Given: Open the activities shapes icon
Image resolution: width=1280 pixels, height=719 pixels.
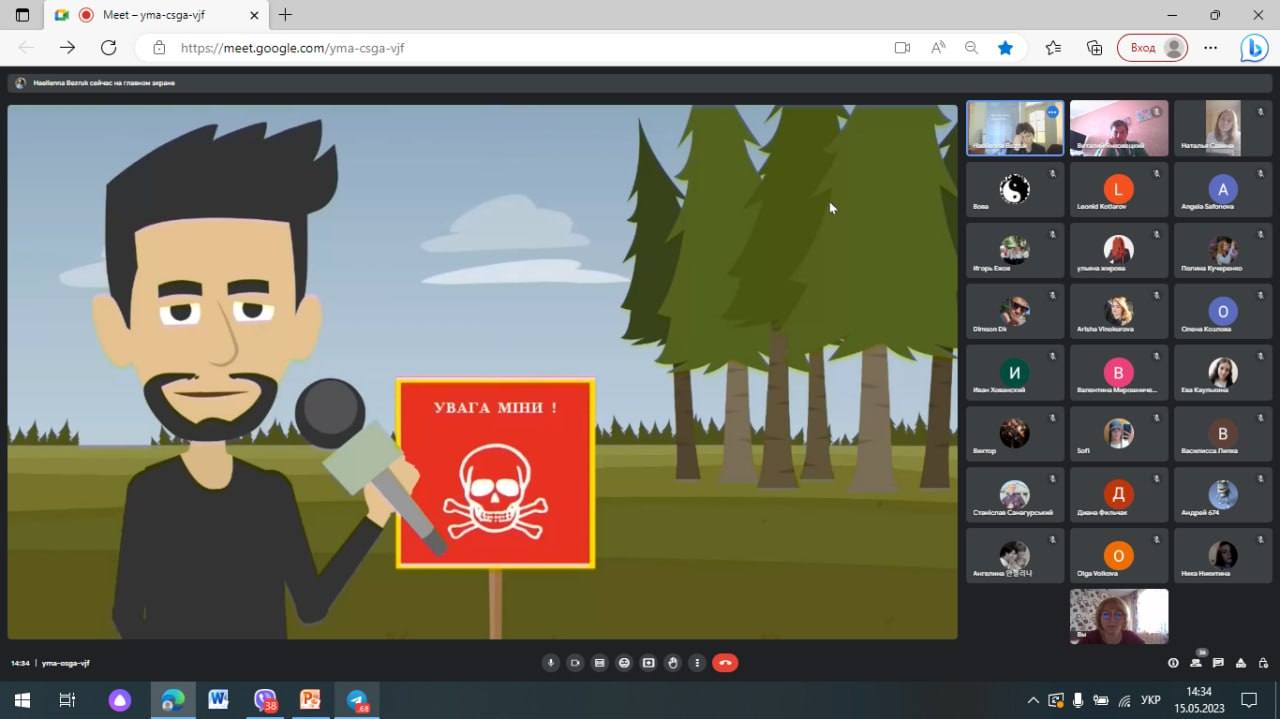Looking at the screenshot, I should pos(1241,663).
